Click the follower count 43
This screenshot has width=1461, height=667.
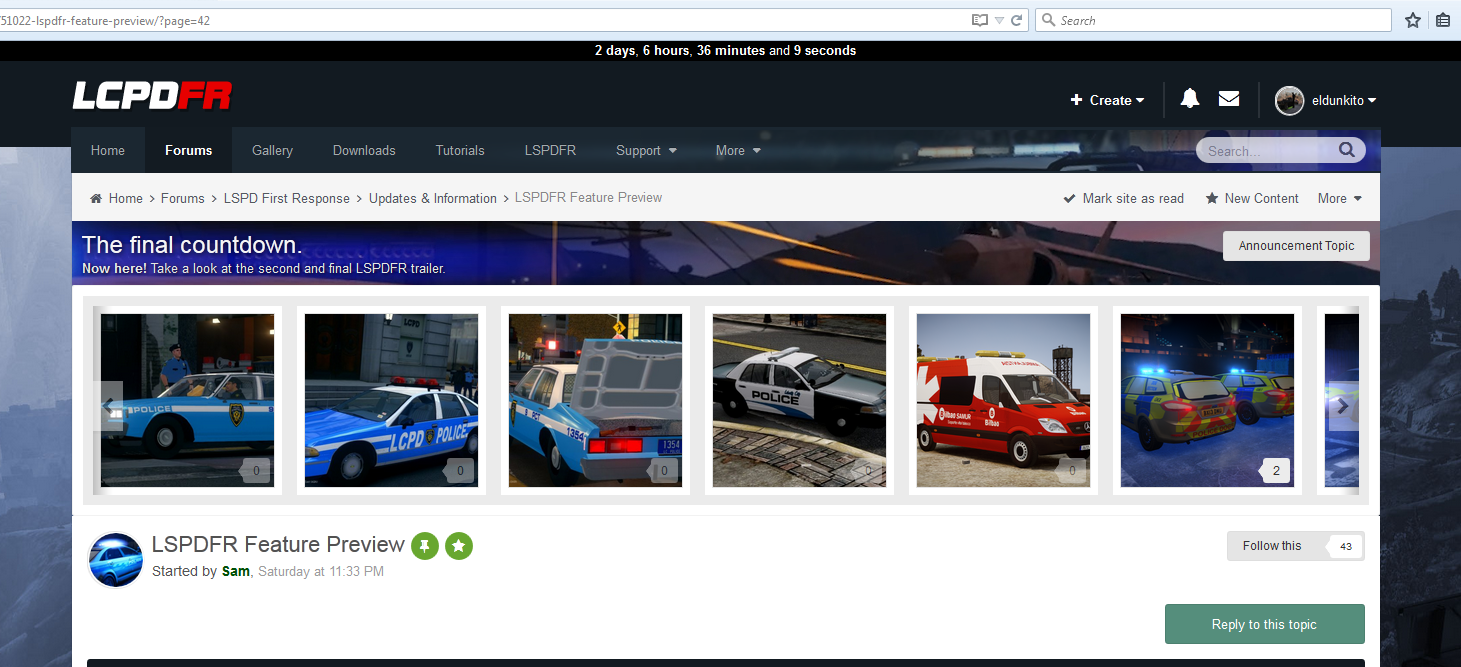point(1345,546)
